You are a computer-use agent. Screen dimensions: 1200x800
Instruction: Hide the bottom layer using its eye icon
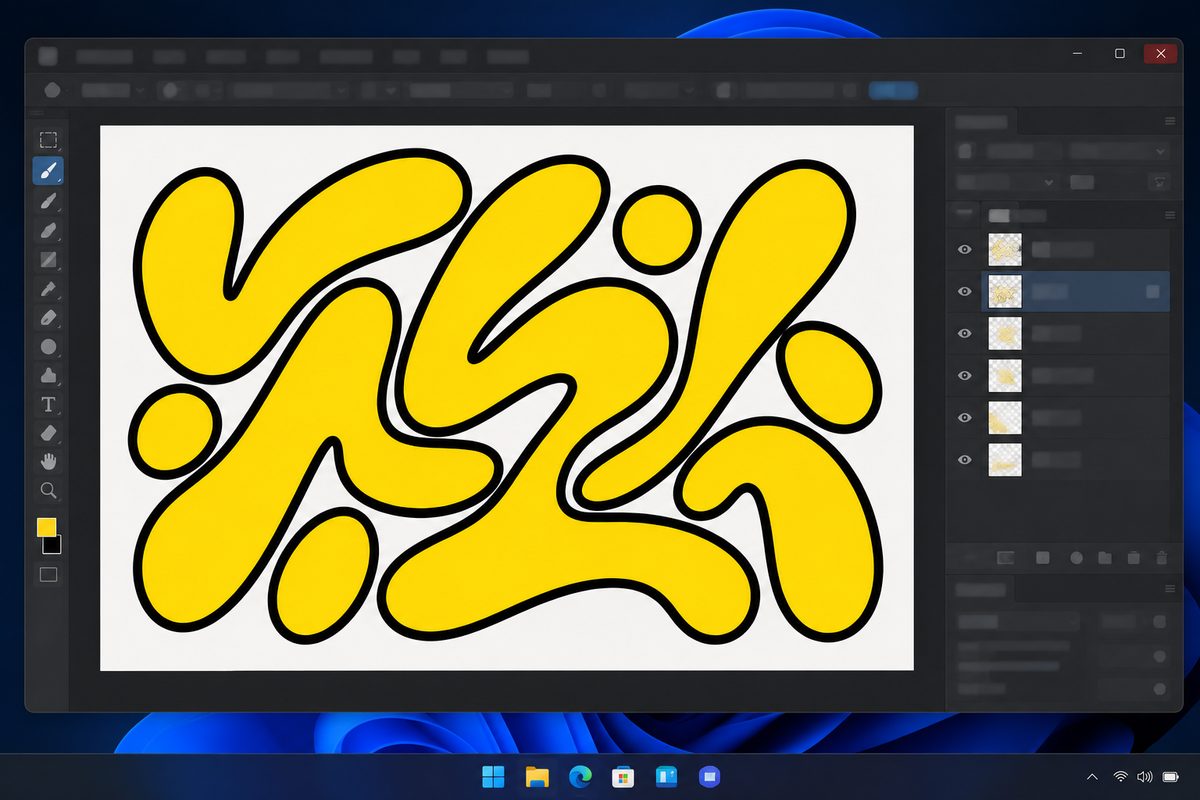965,460
